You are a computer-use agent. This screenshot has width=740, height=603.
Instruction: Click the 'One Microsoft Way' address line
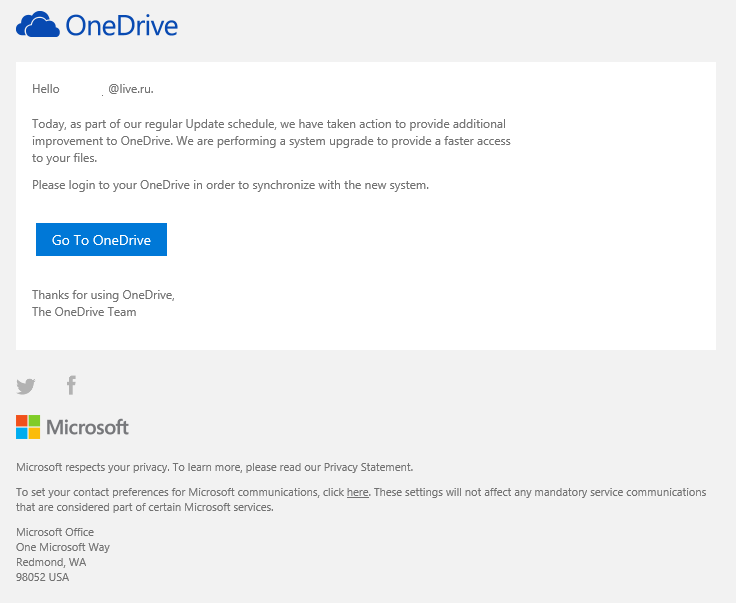[x=63, y=547]
